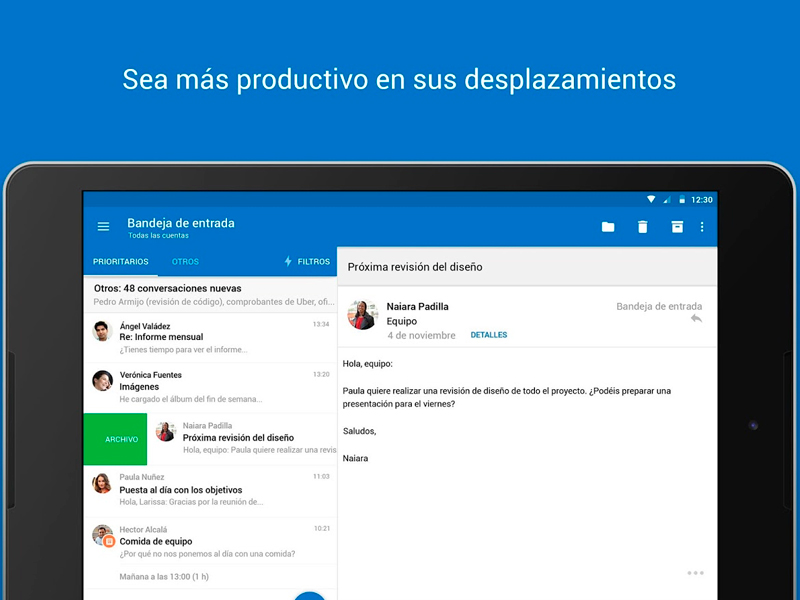Expand Detalles of the sender
The height and width of the screenshot is (600, 800).
pyautogui.click(x=489, y=335)
